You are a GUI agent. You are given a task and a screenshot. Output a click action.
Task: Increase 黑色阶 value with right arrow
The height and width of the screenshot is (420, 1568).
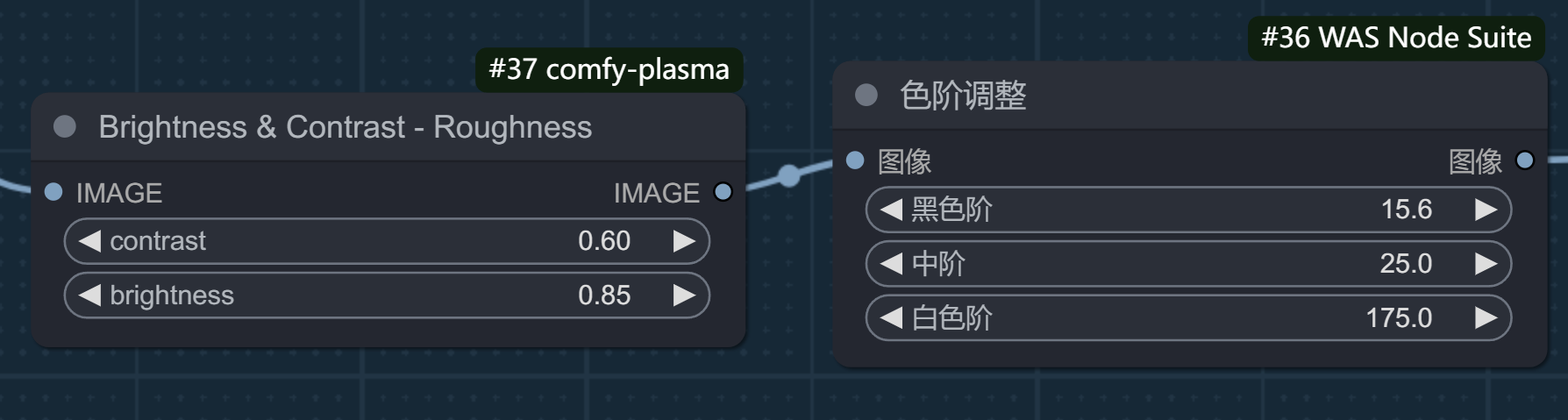pyautogui.click(x=1486, y=210)
